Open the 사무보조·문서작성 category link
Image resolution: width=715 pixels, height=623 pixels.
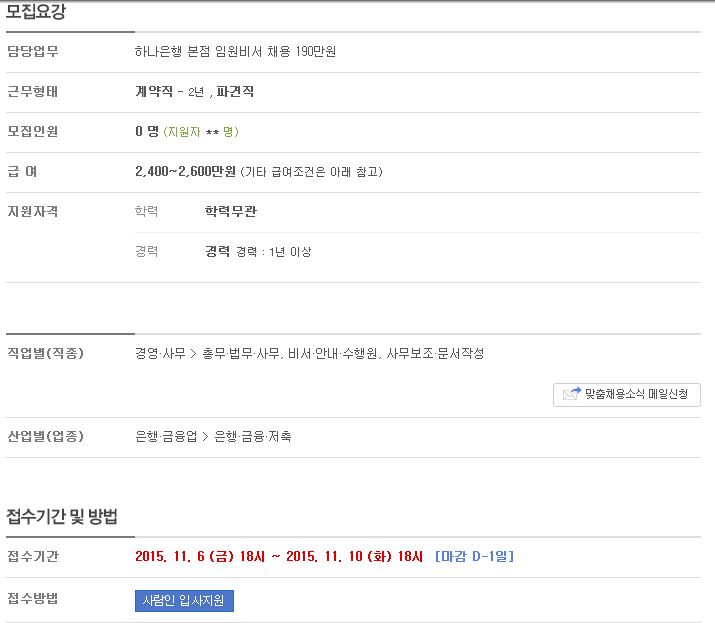[435, 353]
